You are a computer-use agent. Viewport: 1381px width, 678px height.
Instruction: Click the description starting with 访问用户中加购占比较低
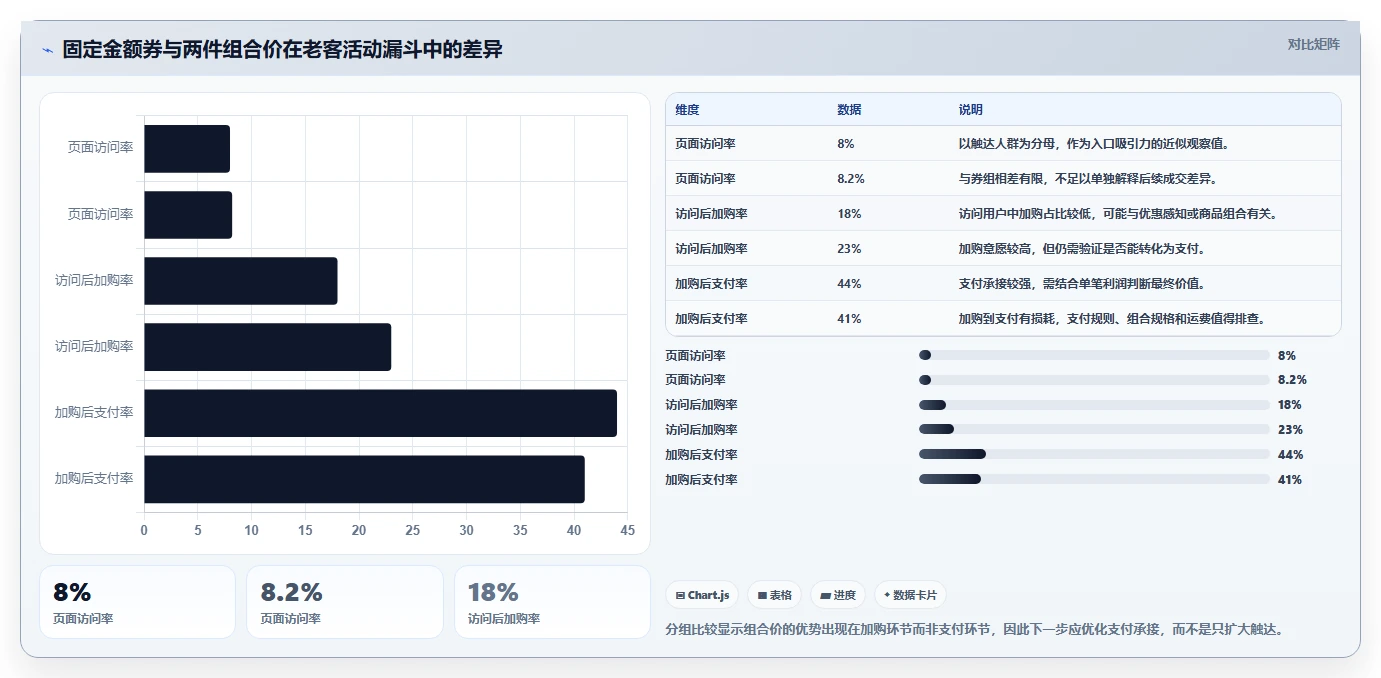pos(1117,214)
